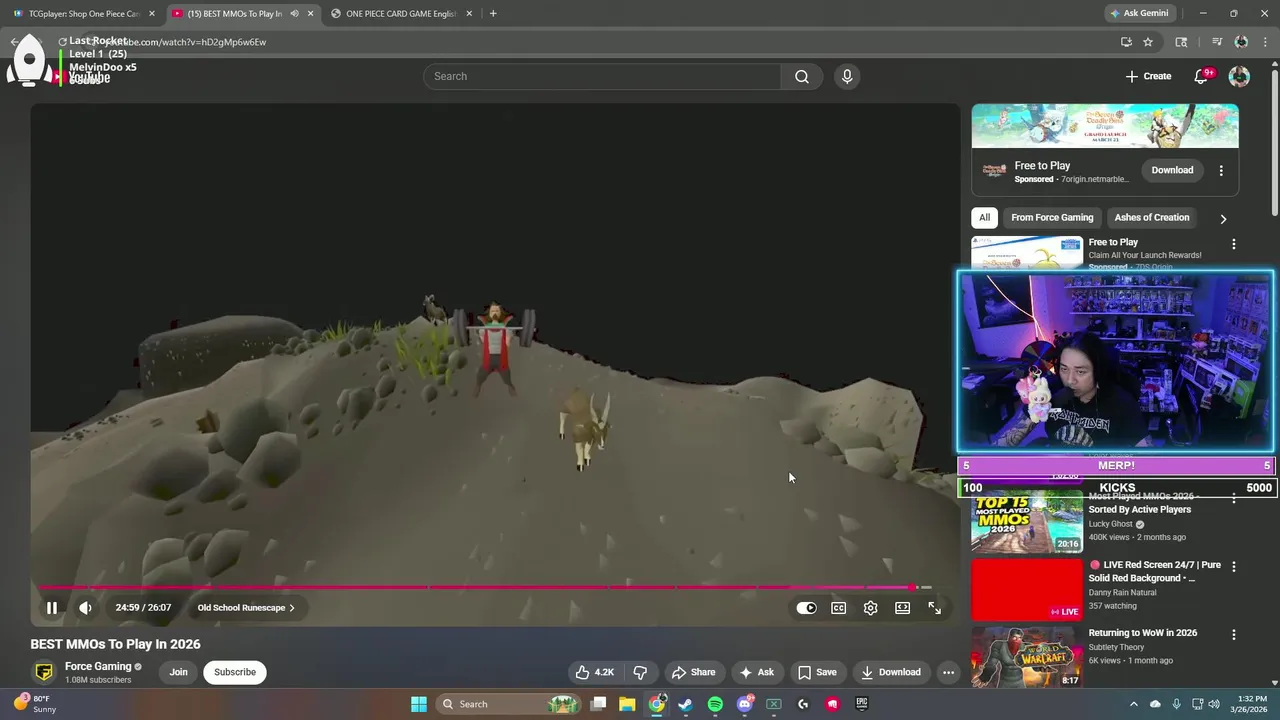Open the Ask AI button

756,672
